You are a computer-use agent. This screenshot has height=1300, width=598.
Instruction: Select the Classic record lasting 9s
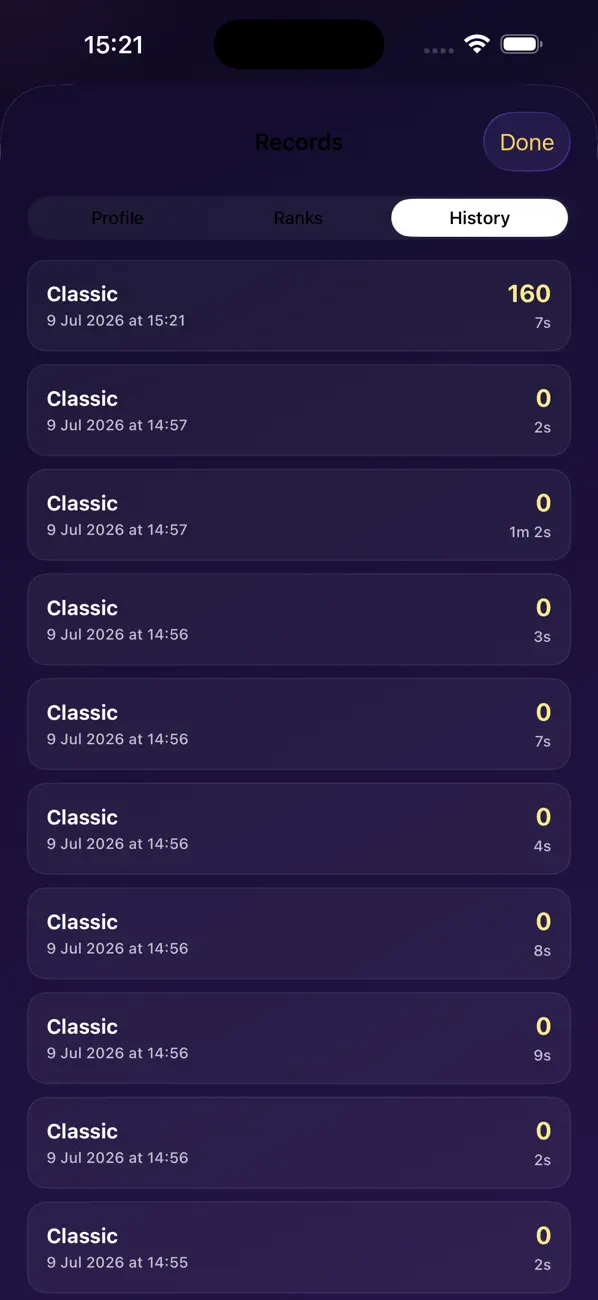click(x=299, y=1038)
